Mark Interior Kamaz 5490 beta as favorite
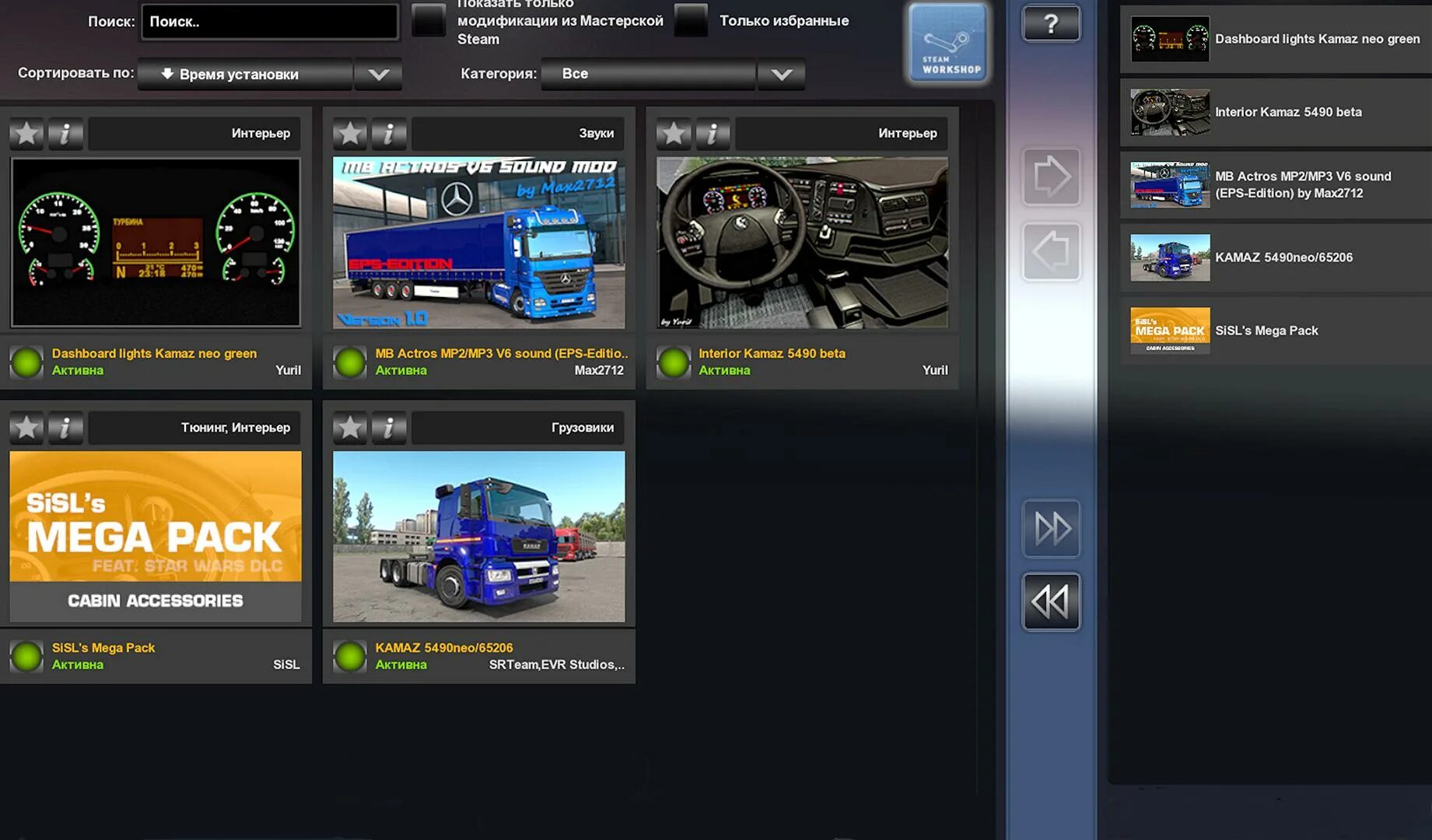Viewport: 1432px width, 840px height. coord(674,134)
